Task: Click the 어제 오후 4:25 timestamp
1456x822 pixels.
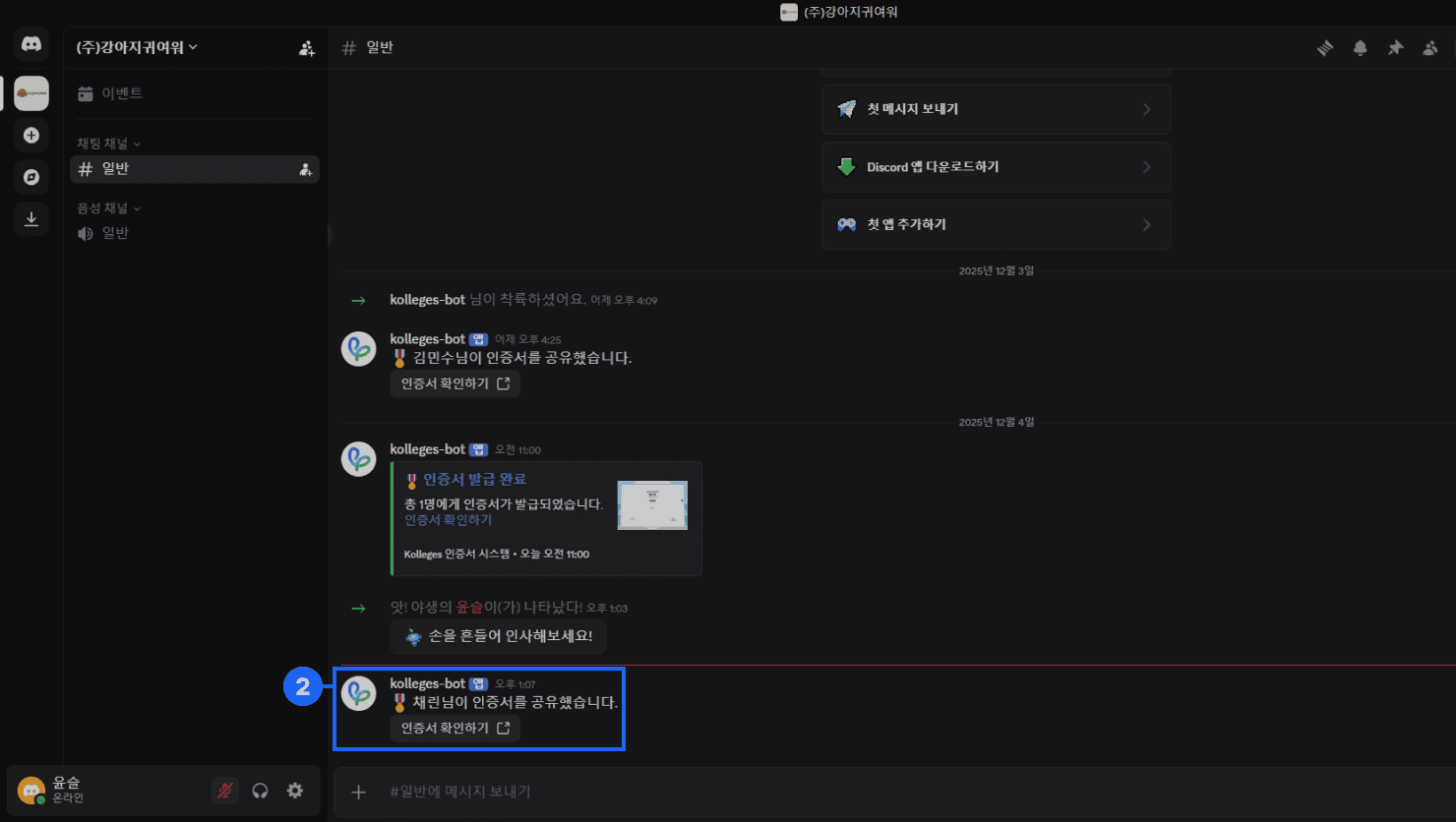Action: pos(527,340)
